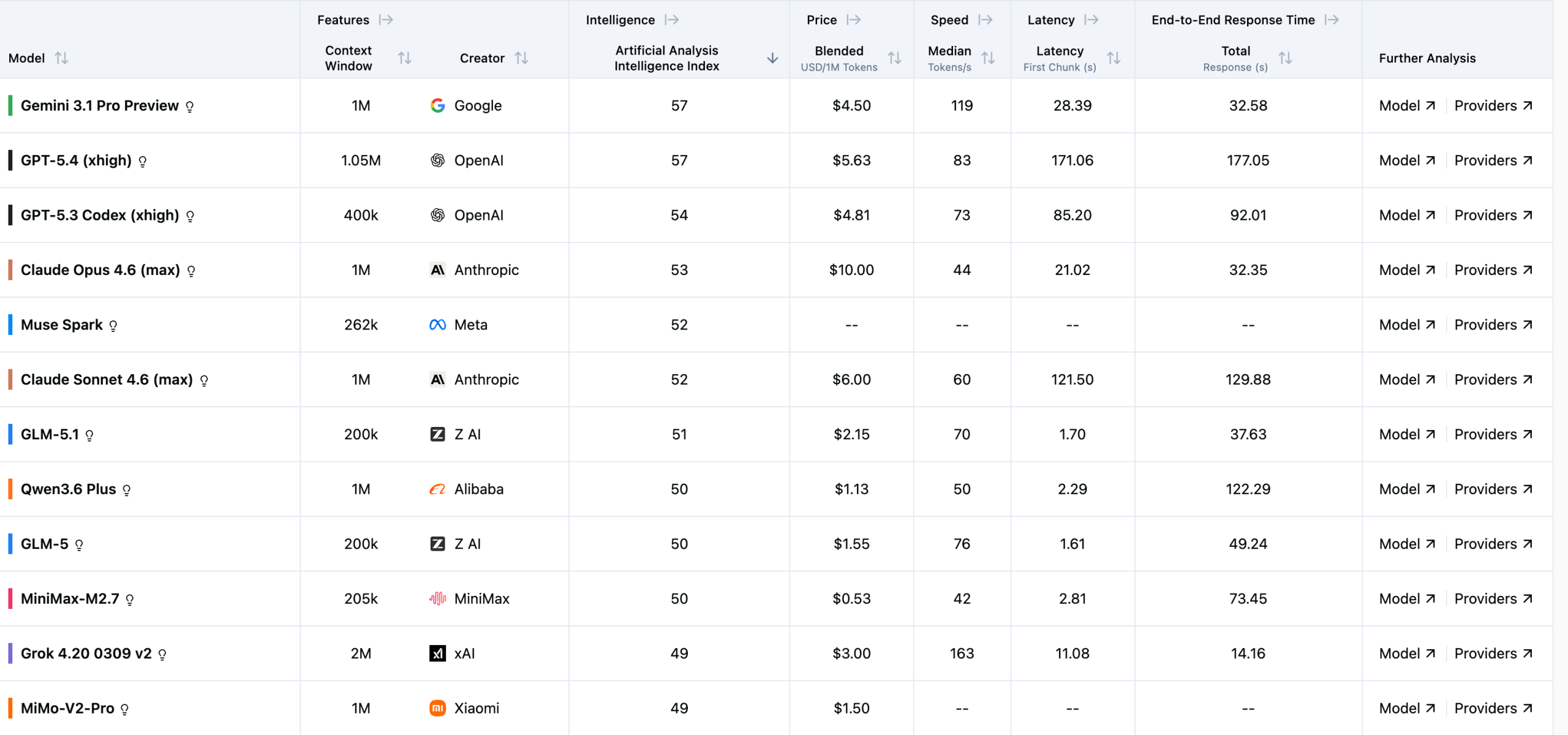1568x735 pixels.
Task: Open Providers link for Claude Opus 4.6
Action: (x=1493, y=270)
